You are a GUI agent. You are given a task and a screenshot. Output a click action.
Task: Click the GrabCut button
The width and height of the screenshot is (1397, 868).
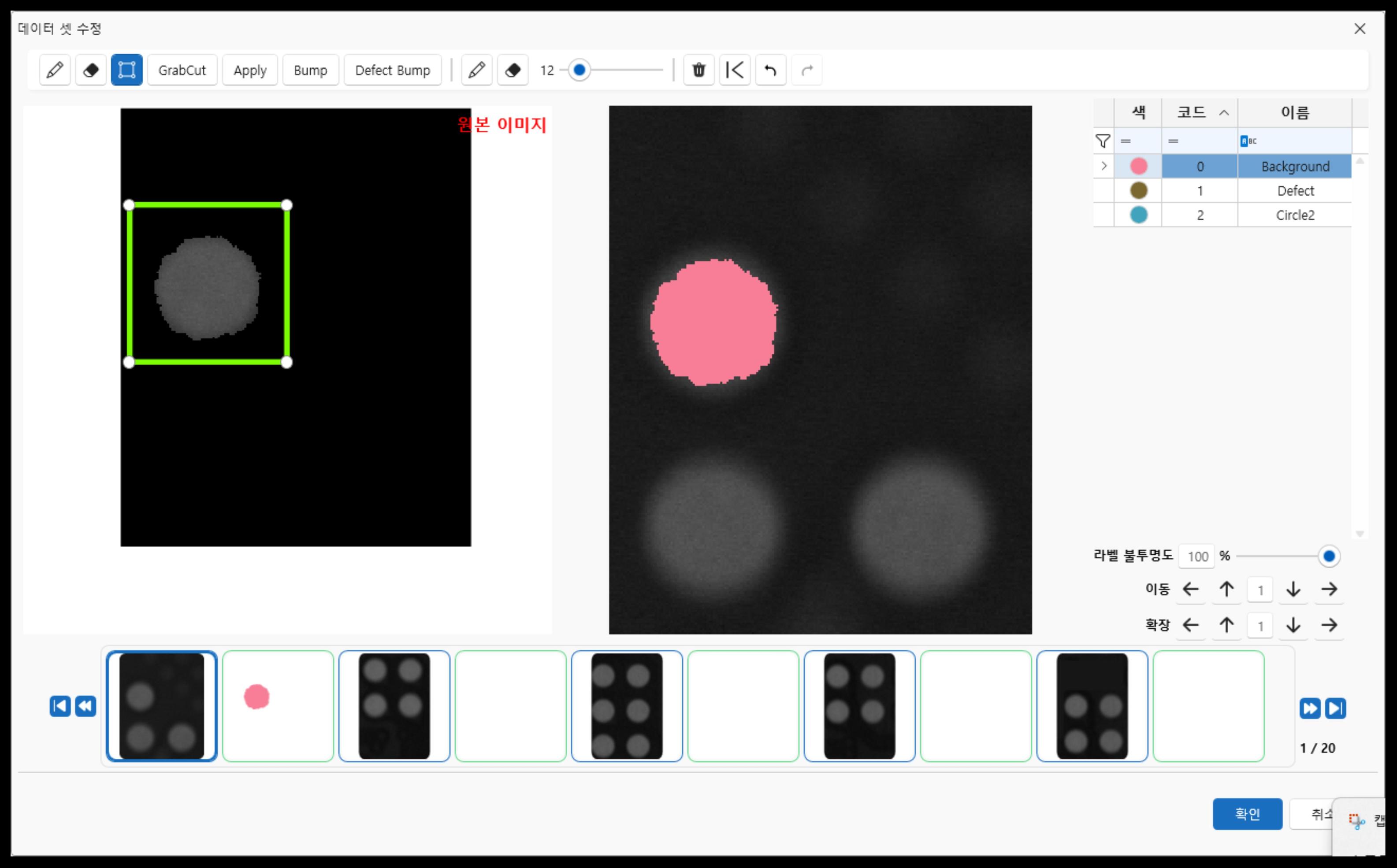tap(182, 70)
